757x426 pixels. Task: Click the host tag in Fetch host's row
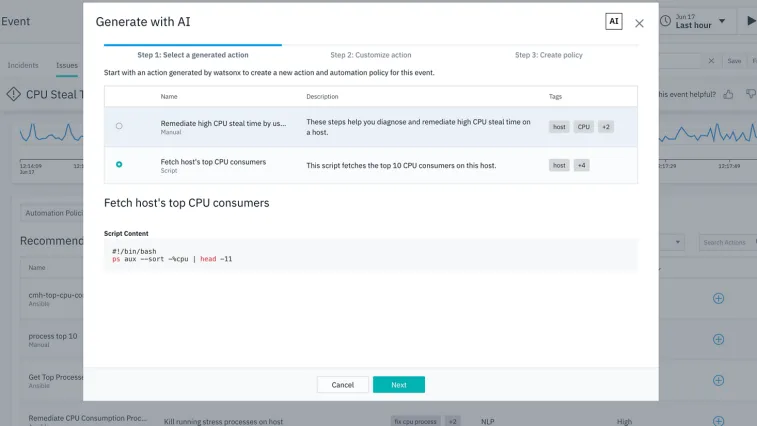(x=559, y=165)
